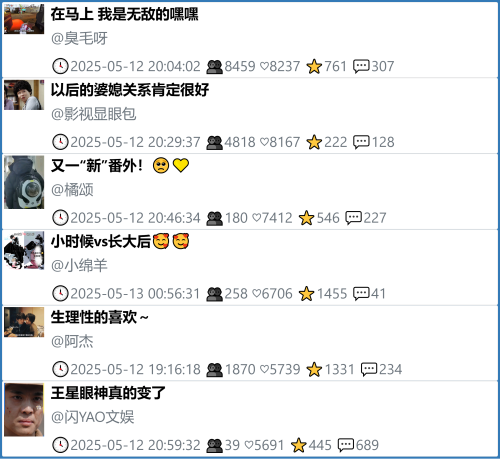500x459 pixels.
Task: Click the star icon beside 1455
Action: click(306, 294)
